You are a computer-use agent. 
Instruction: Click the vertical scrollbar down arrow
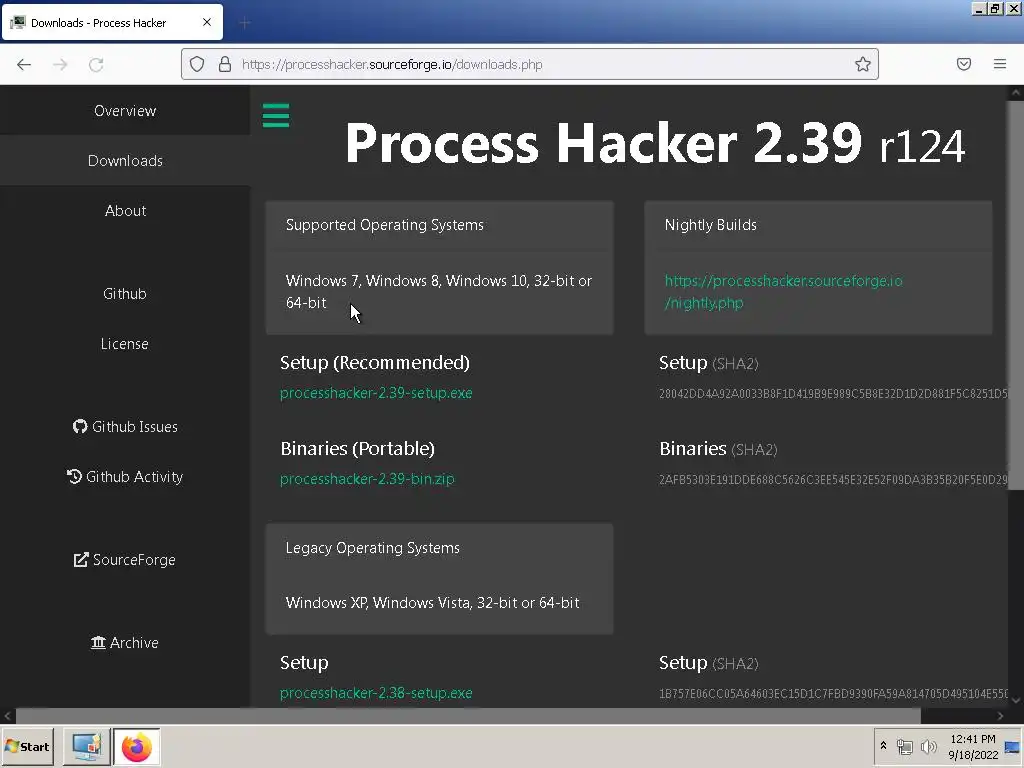[x=1016, y=700]
